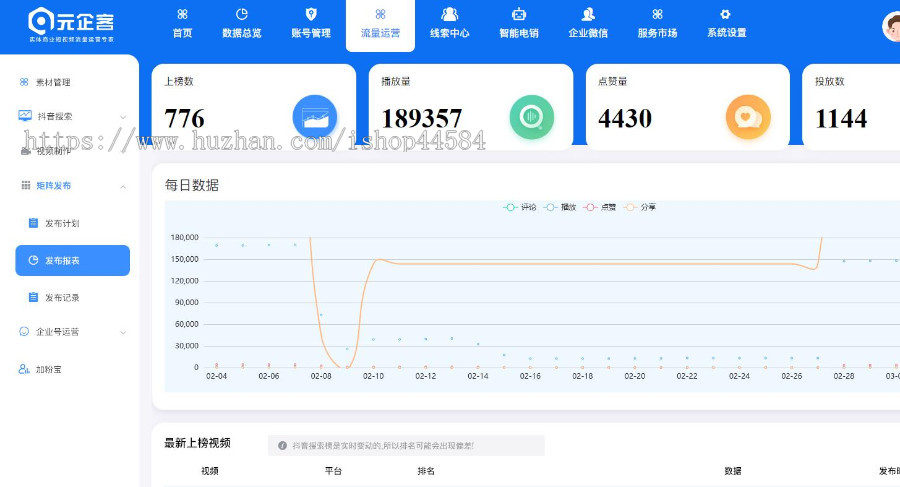This screenshot has width=900, height=487.
Task: Open 企业号运营 sidebar menu
Action: tap(57, 332)
